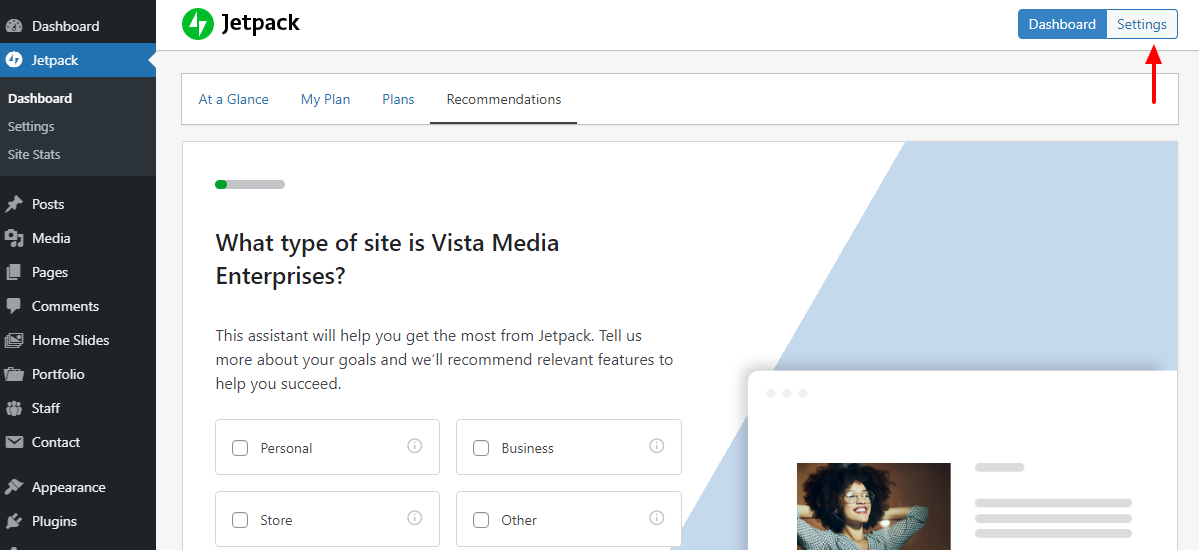Open the Plans tab
The image size is (1199, 550).
coord(398,99)
